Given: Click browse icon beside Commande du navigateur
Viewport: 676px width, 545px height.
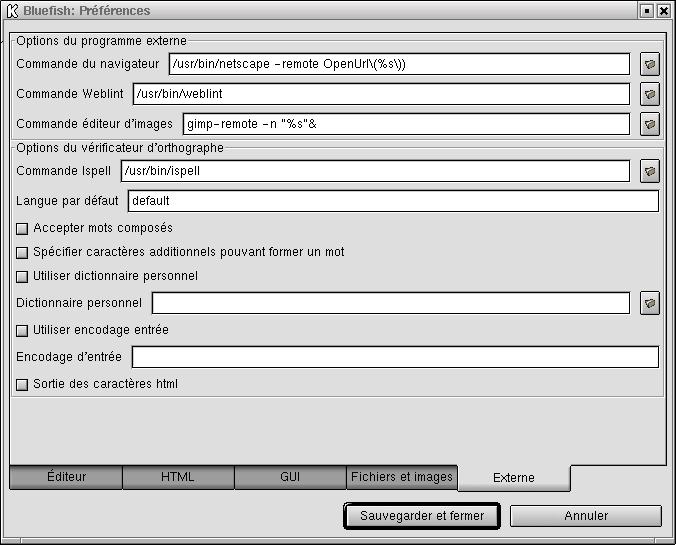Looking at the screenshot, I should (650, 65).
